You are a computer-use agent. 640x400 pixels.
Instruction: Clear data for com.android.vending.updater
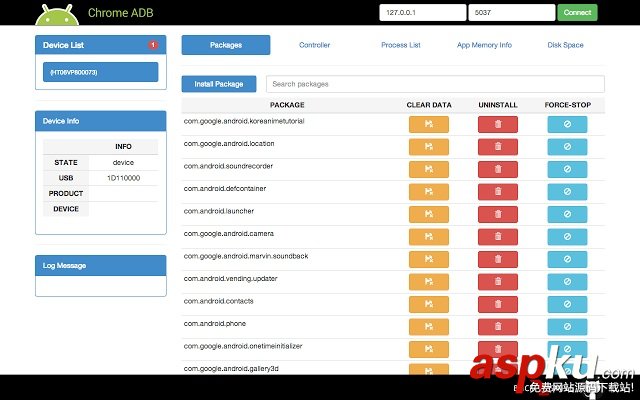(429, 281)
